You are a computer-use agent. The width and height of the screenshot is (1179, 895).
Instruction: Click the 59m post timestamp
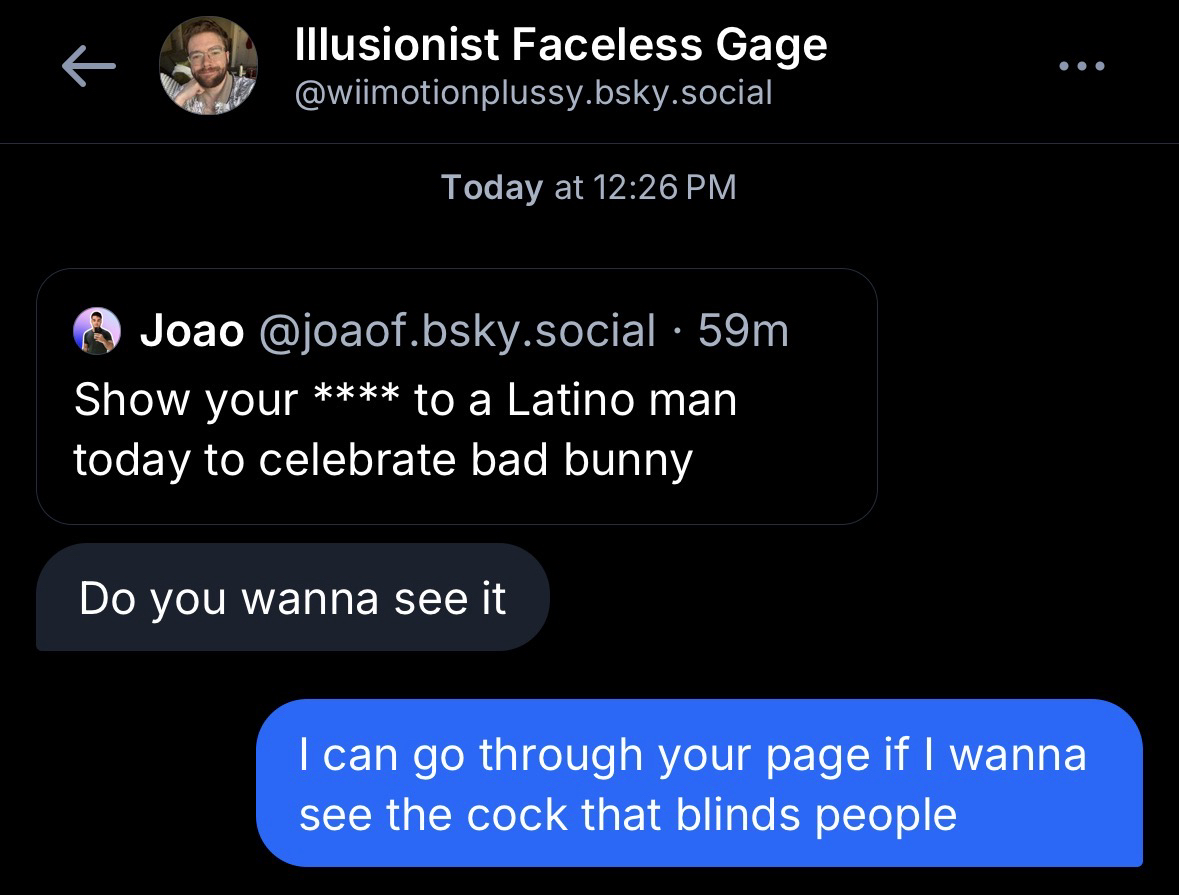point(743,331)
